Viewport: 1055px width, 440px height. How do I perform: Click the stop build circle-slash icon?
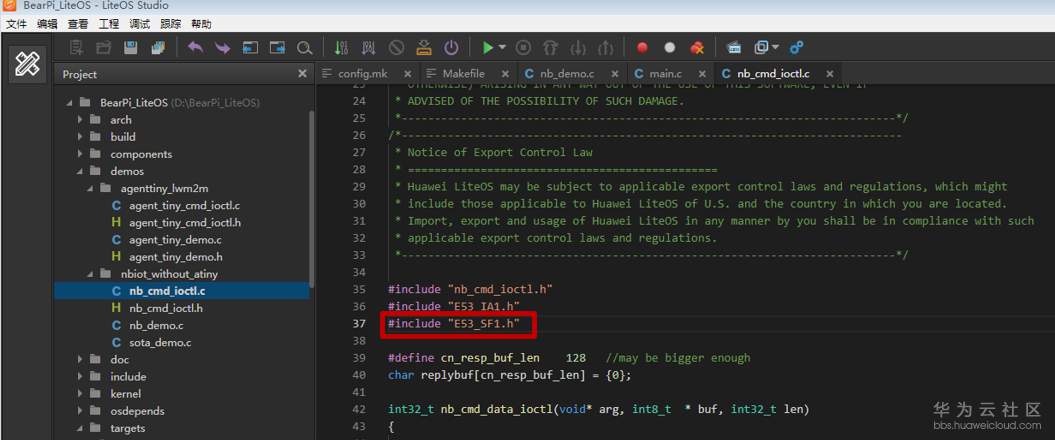click(396, 48)
